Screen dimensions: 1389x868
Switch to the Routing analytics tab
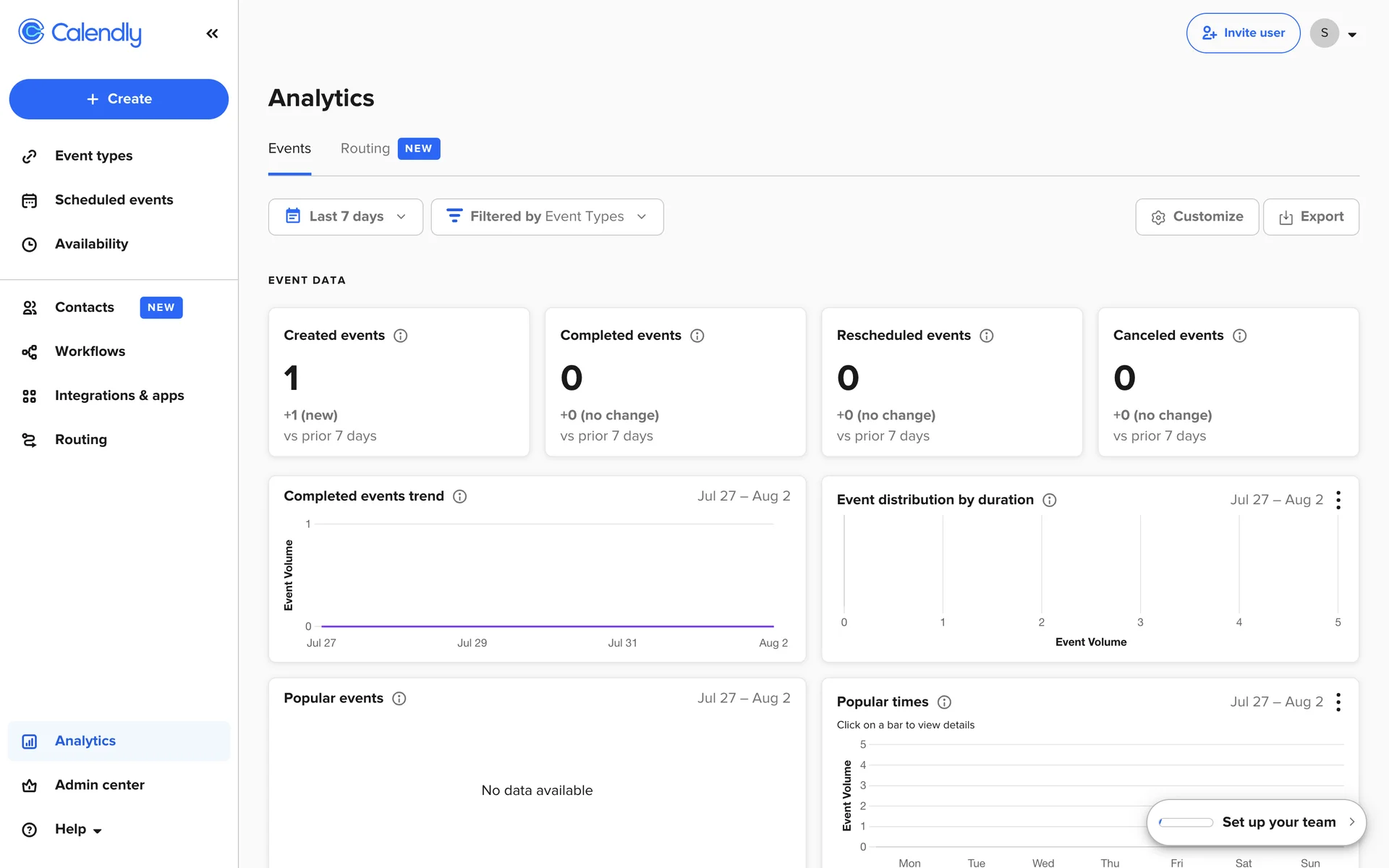(365, 149)
